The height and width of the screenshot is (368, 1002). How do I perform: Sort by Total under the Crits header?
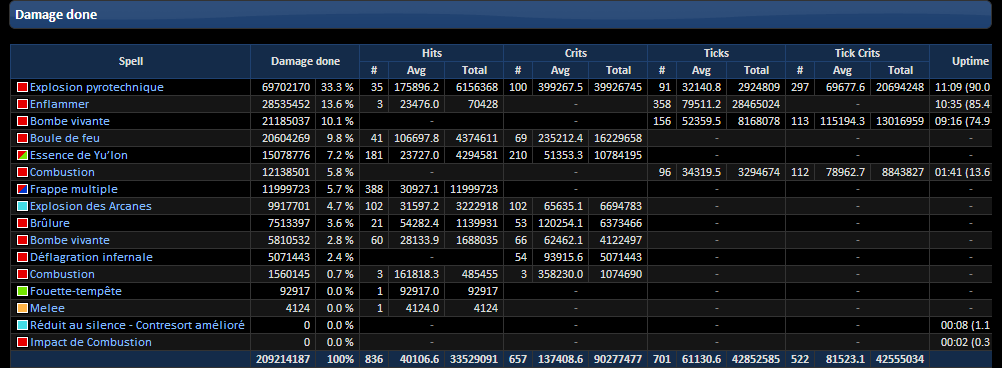[618, 70]
